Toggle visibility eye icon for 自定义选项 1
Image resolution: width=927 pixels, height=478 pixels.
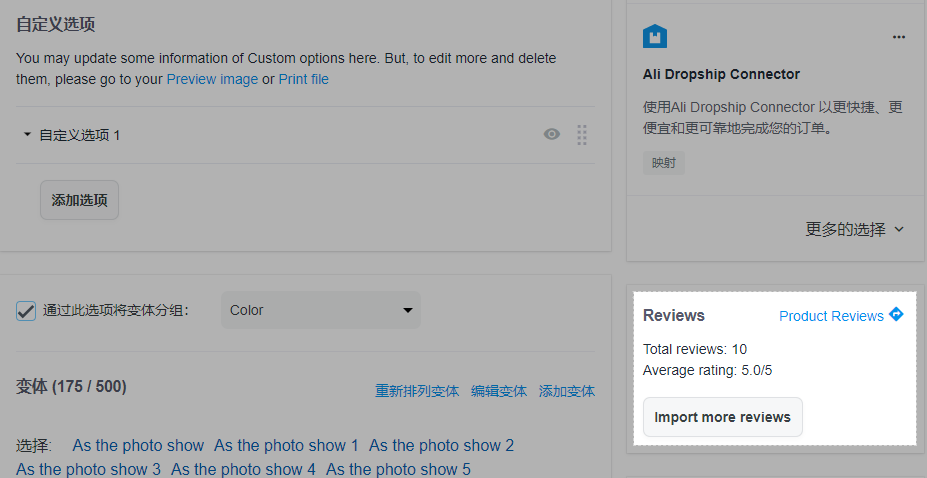pyautogui.click(x=551, y=135)
